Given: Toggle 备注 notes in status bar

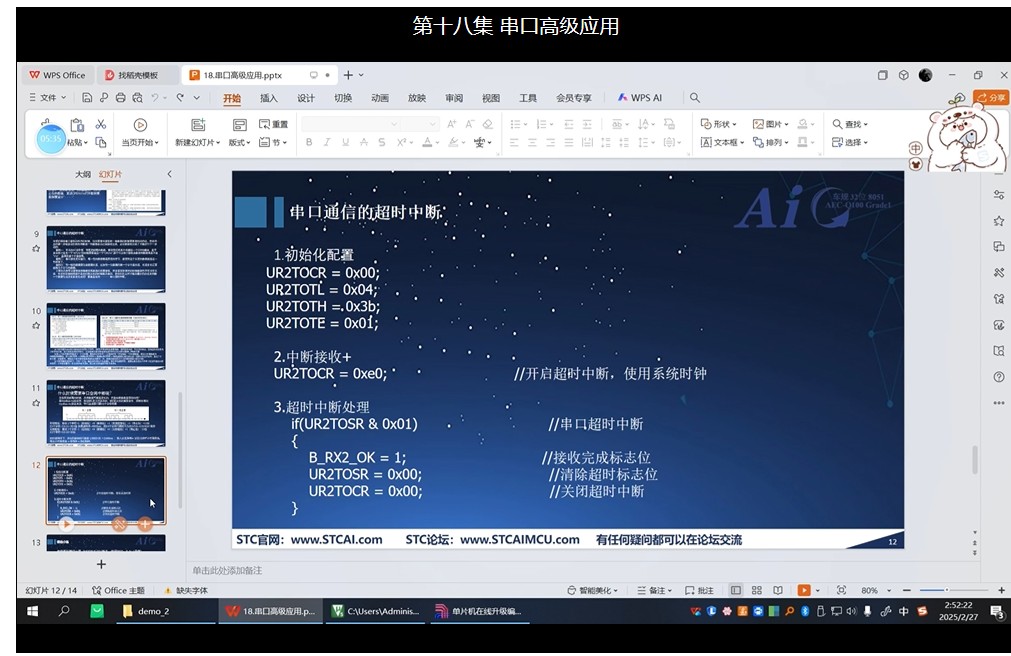Looking at the screenshot, I should [654, 590].
